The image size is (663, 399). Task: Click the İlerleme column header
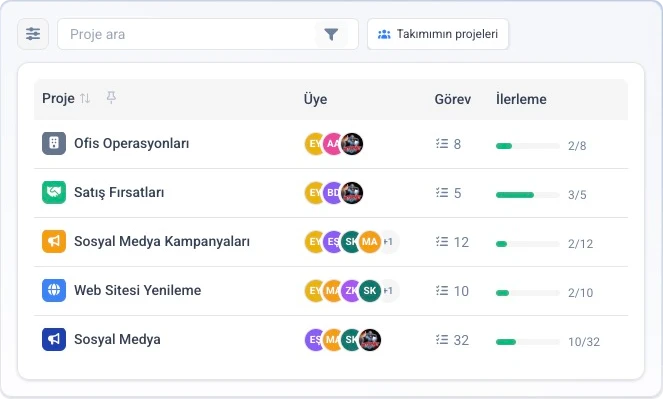[x=521, y=99]
